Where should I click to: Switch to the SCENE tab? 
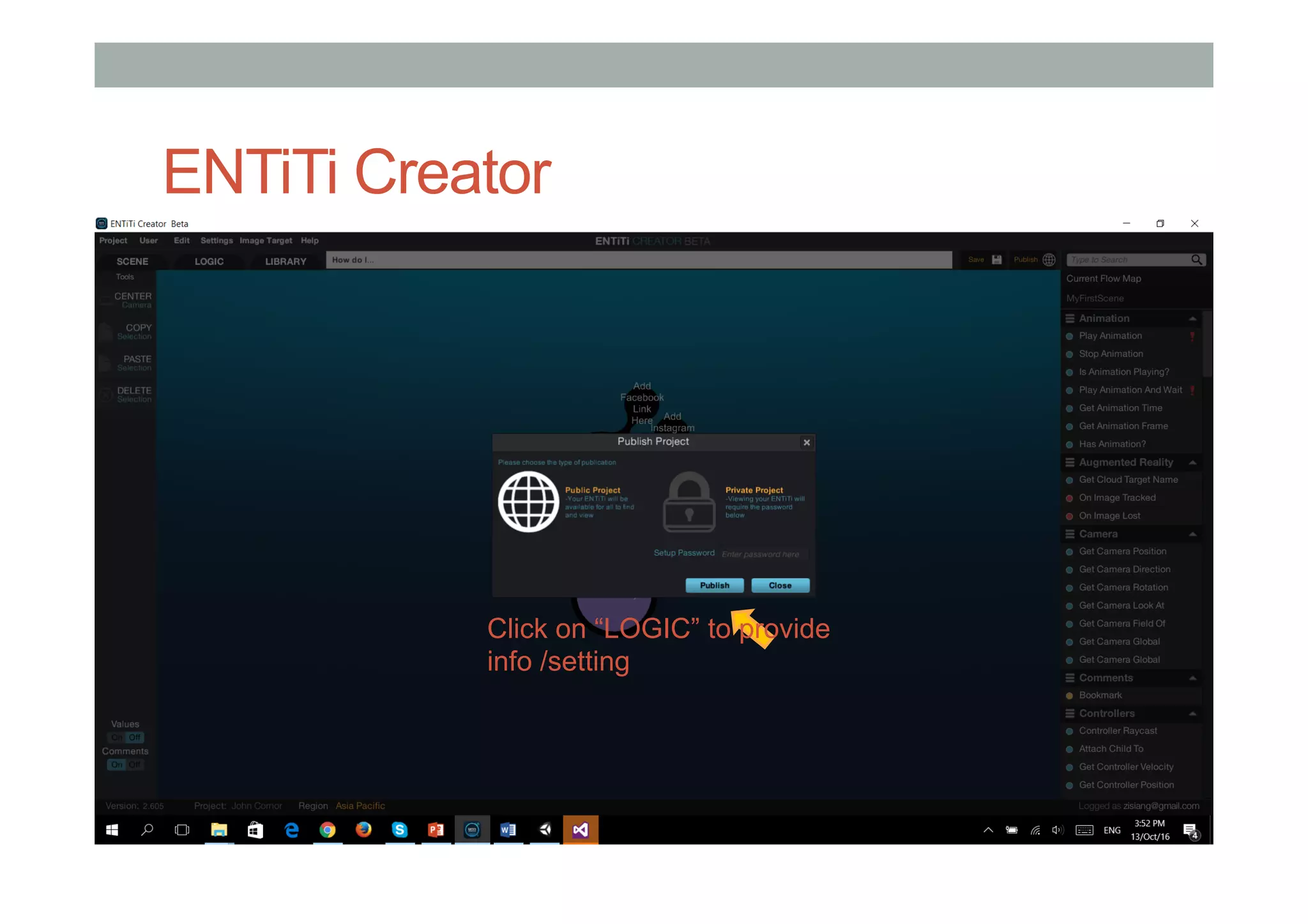[x=132, y=261]
